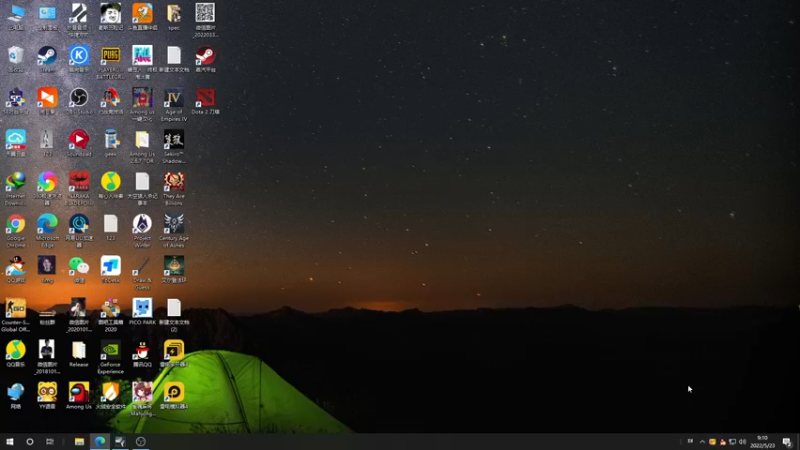
Task: Launch OBS Studio from the desktop
Action: [79, 97]
